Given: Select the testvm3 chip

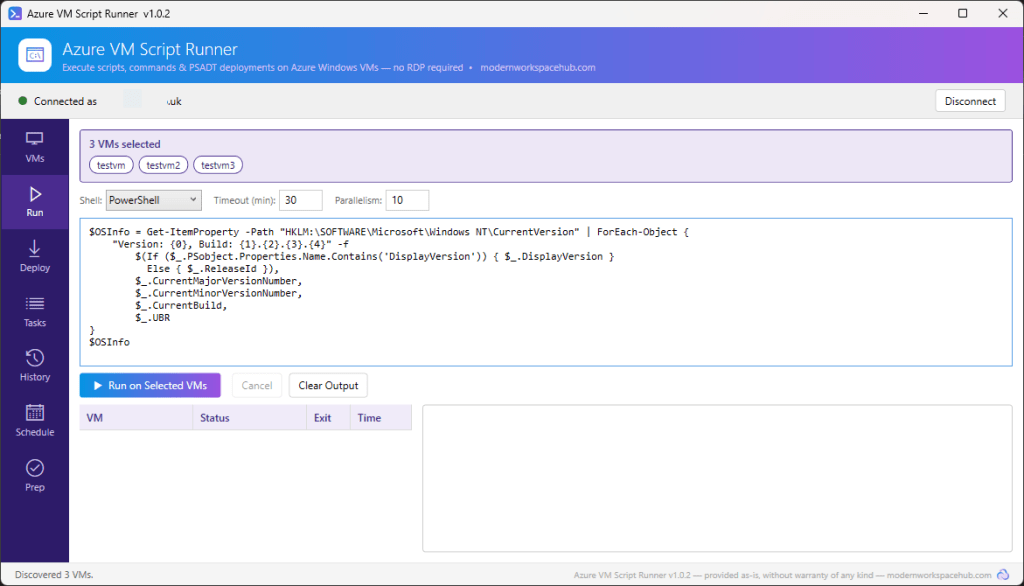Looking at the screenshot, I should [217, 165].
